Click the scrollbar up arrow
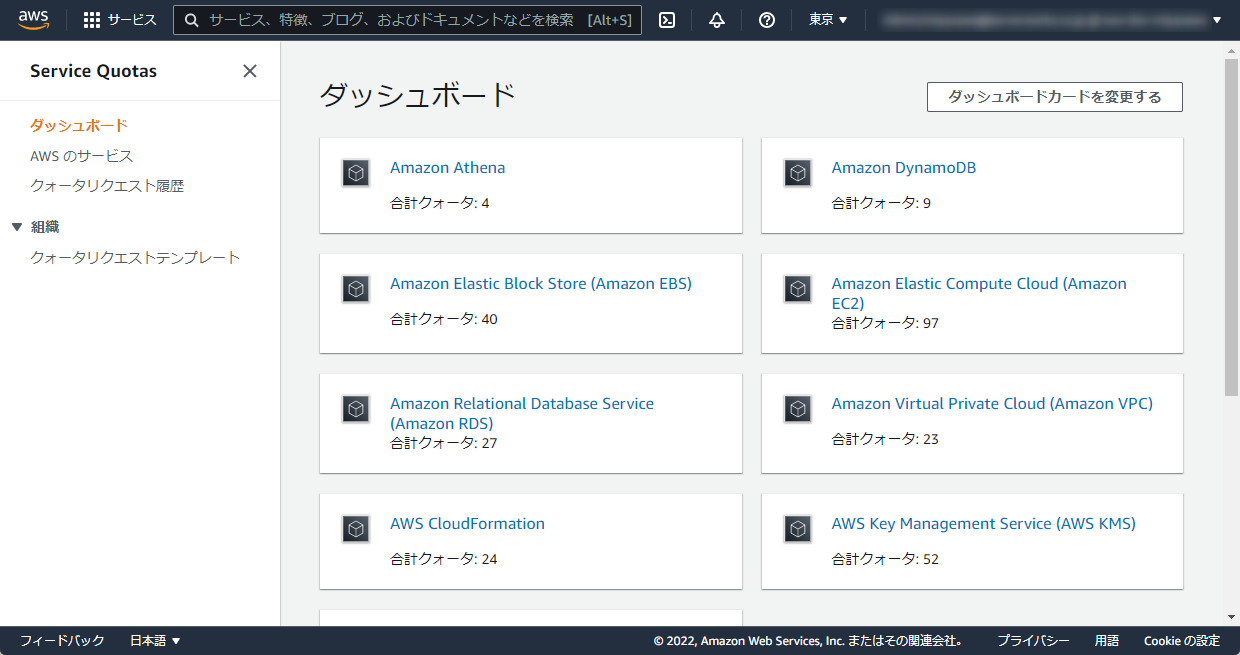Viewport: 1240px width, 655px height. point(1231,48)
